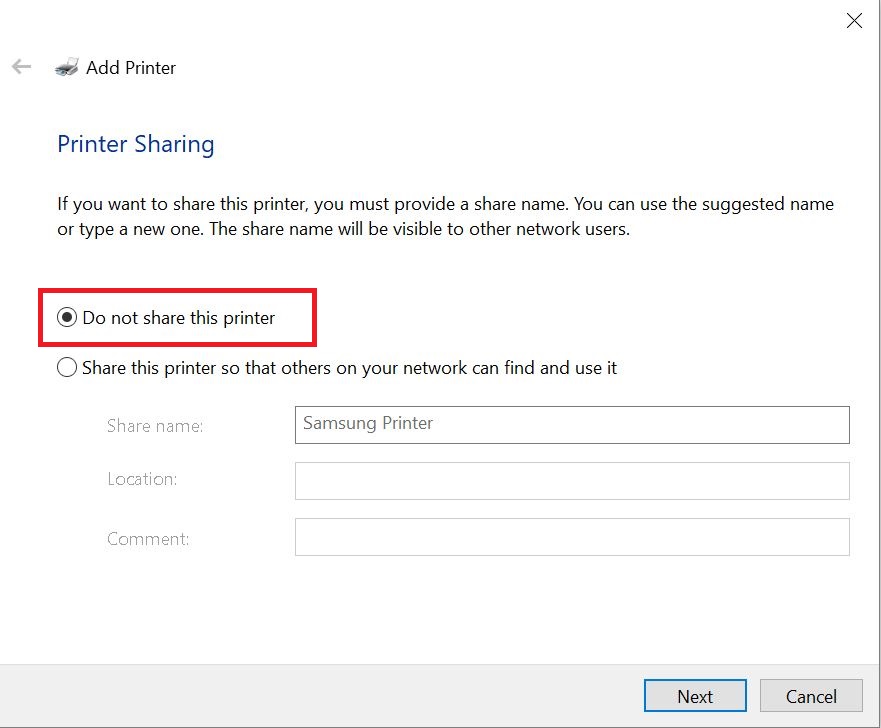The height and width of the screenshot is (728, 881).
Task: Click the empty footer area left of Next
Action: 320,696
